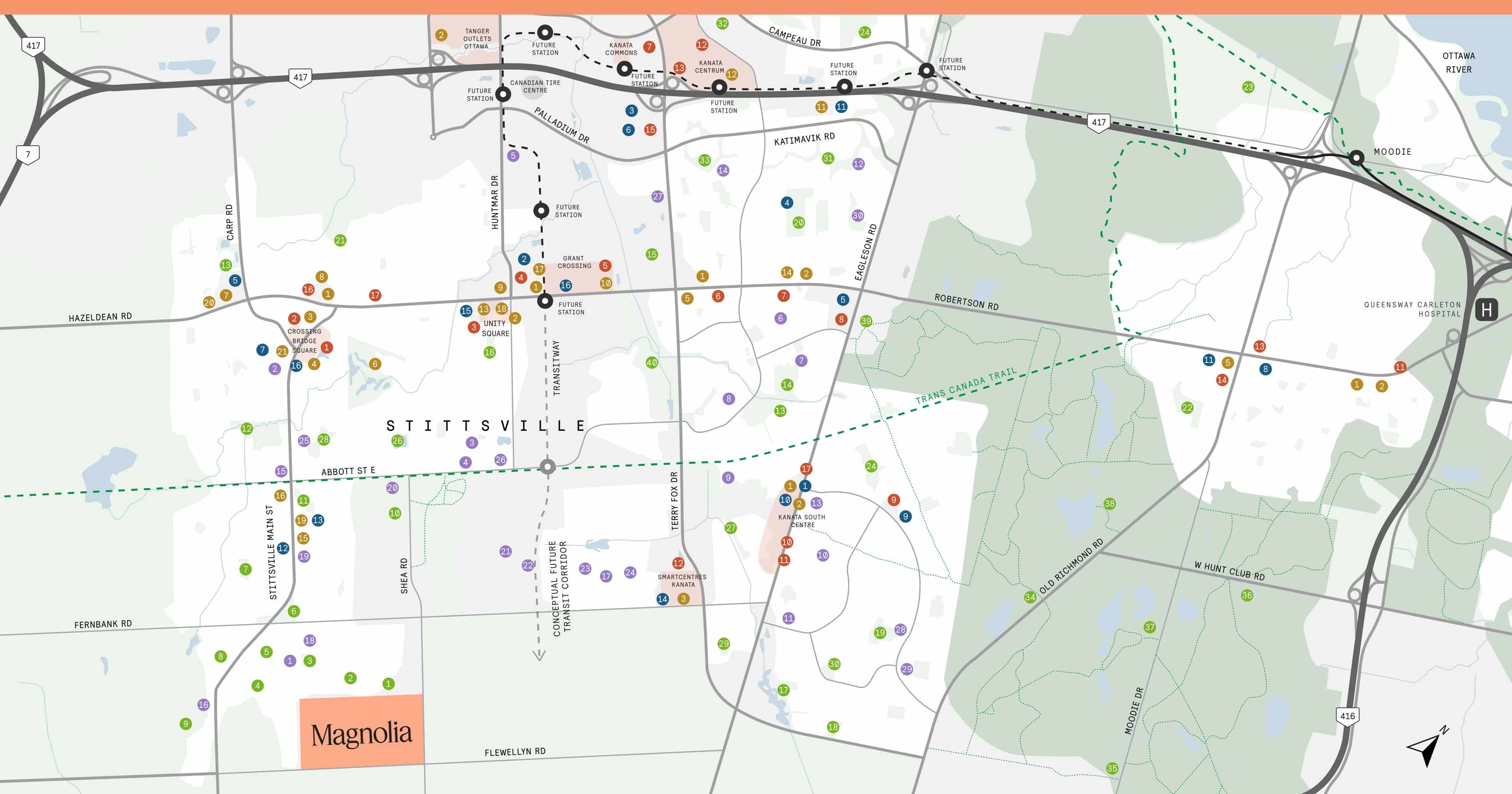Screen dimensions: 1512x794
Task: Select future station marker north of Grant Crossing
Action: click(541, 210)
